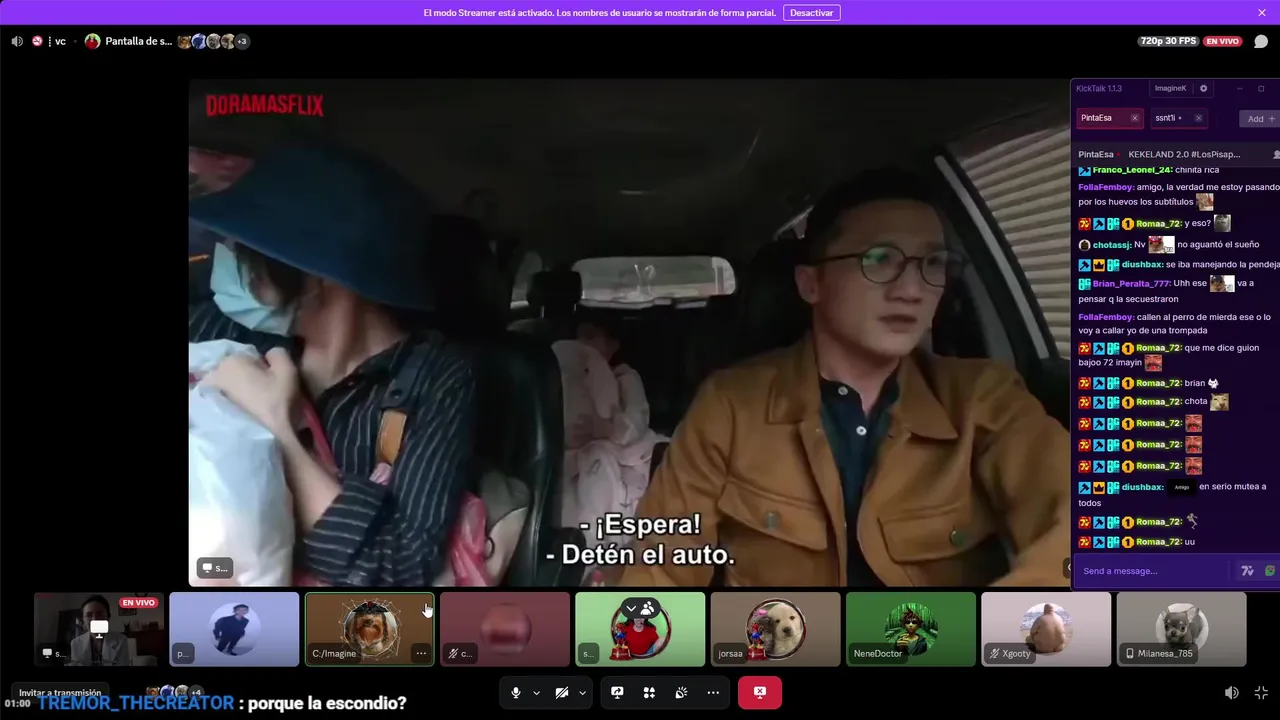Viewport: 1280px width, 720px height.
Task: Open camera options dropdown arrow
Action: pos(582,693)
